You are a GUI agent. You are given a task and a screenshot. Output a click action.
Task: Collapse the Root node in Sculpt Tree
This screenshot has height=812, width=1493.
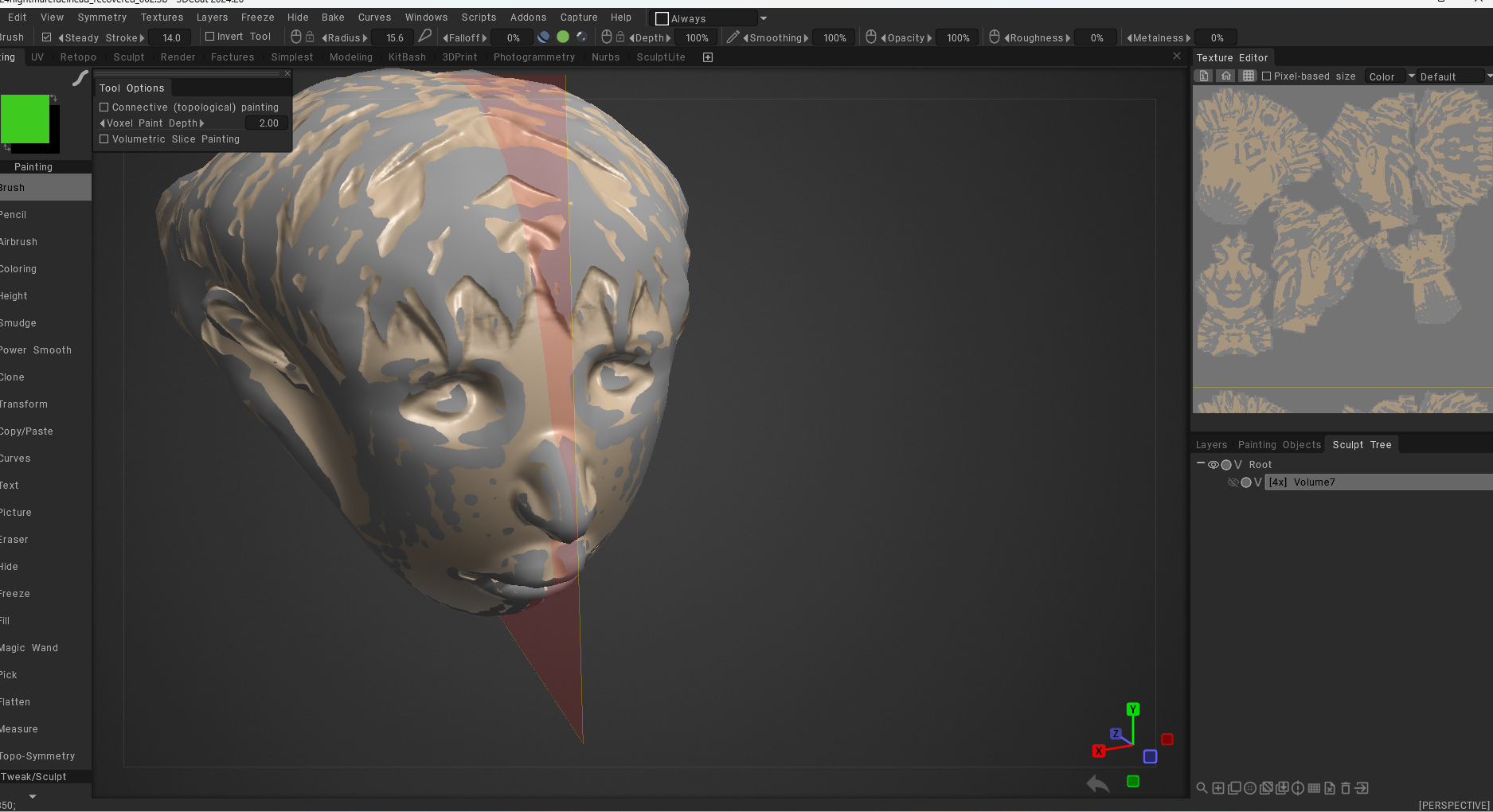click(x=1201, y=464)
